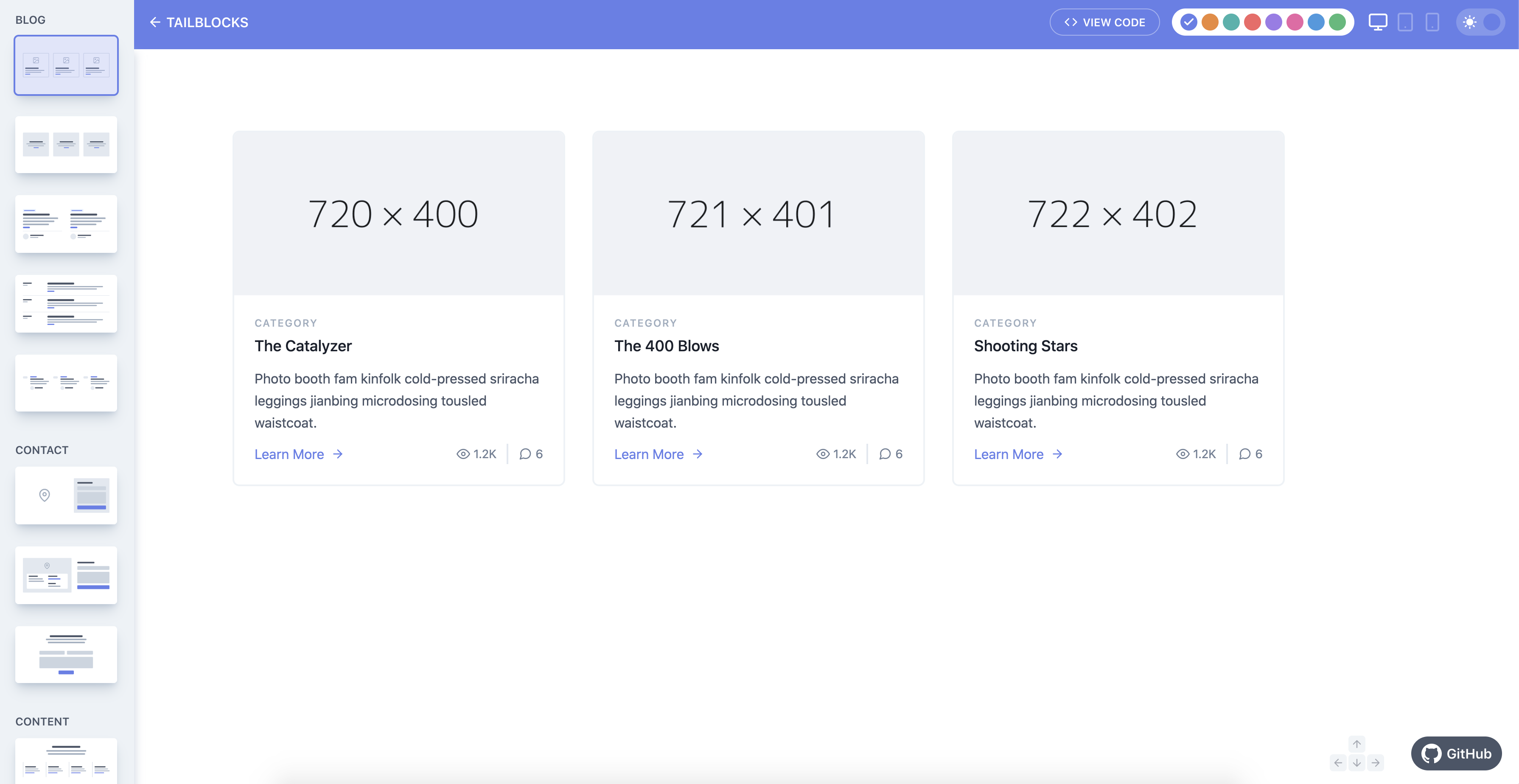Click View Code button
Viewport: 1519px width, 784px height.
click(1104, 22)
